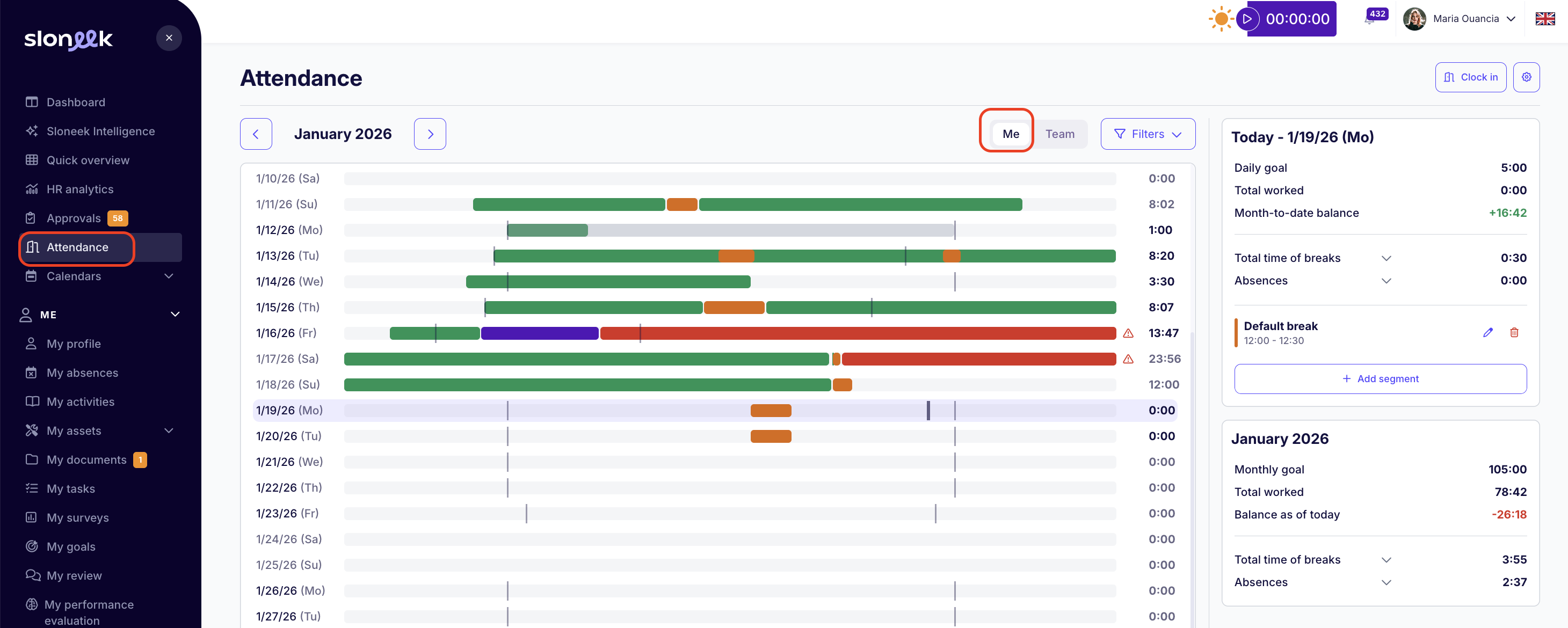Click the Add segment button
Screen dimensions: 1568x628
click(1380, 378)
